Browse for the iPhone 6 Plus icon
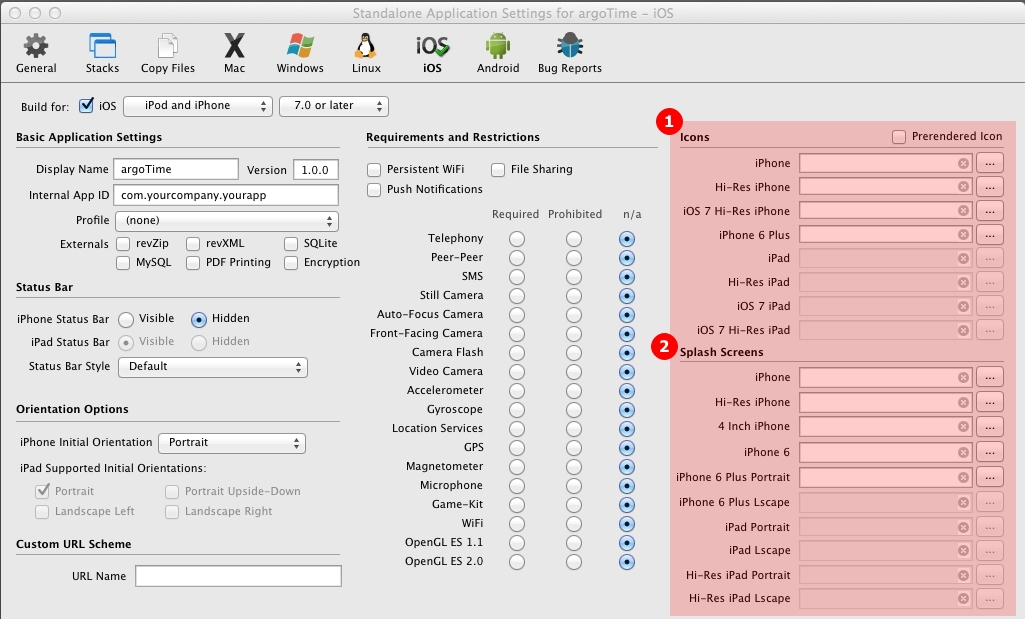The width and height of the screenshot is (1025, 619). tap(990, 235)
